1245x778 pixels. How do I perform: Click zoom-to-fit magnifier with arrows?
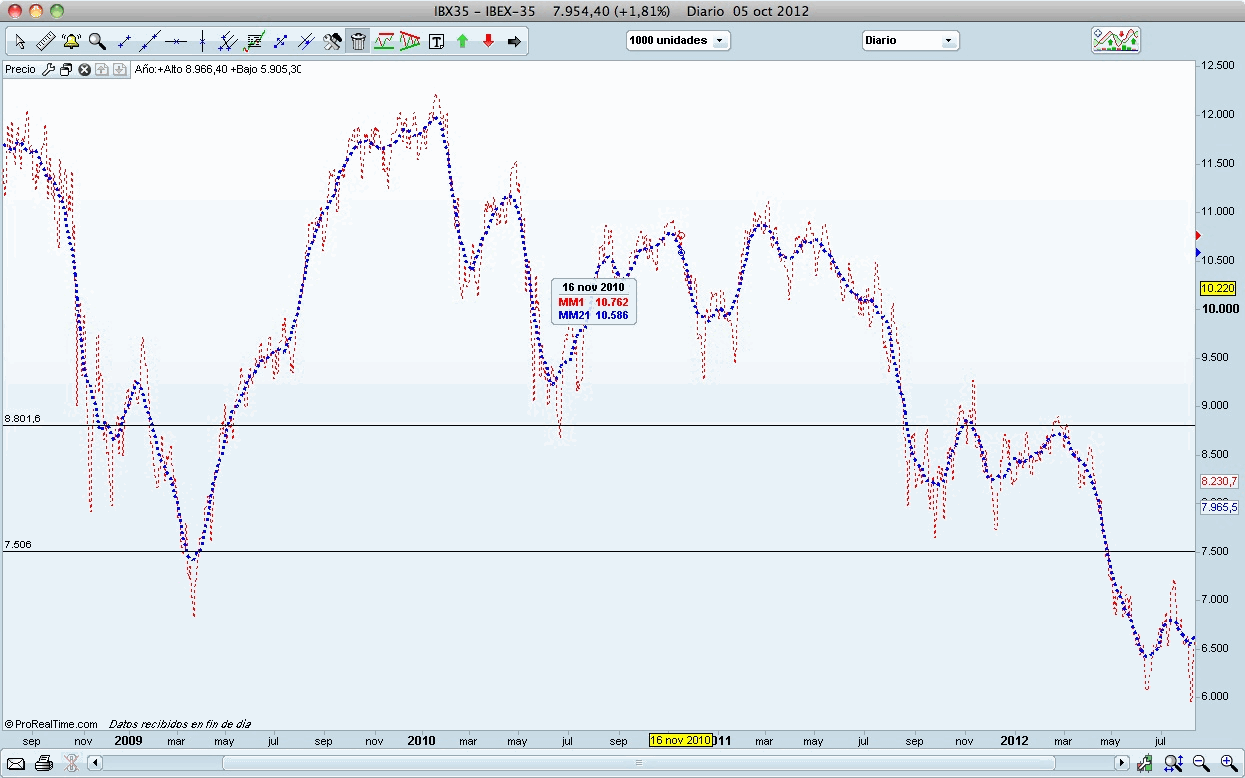point(1172,763)
